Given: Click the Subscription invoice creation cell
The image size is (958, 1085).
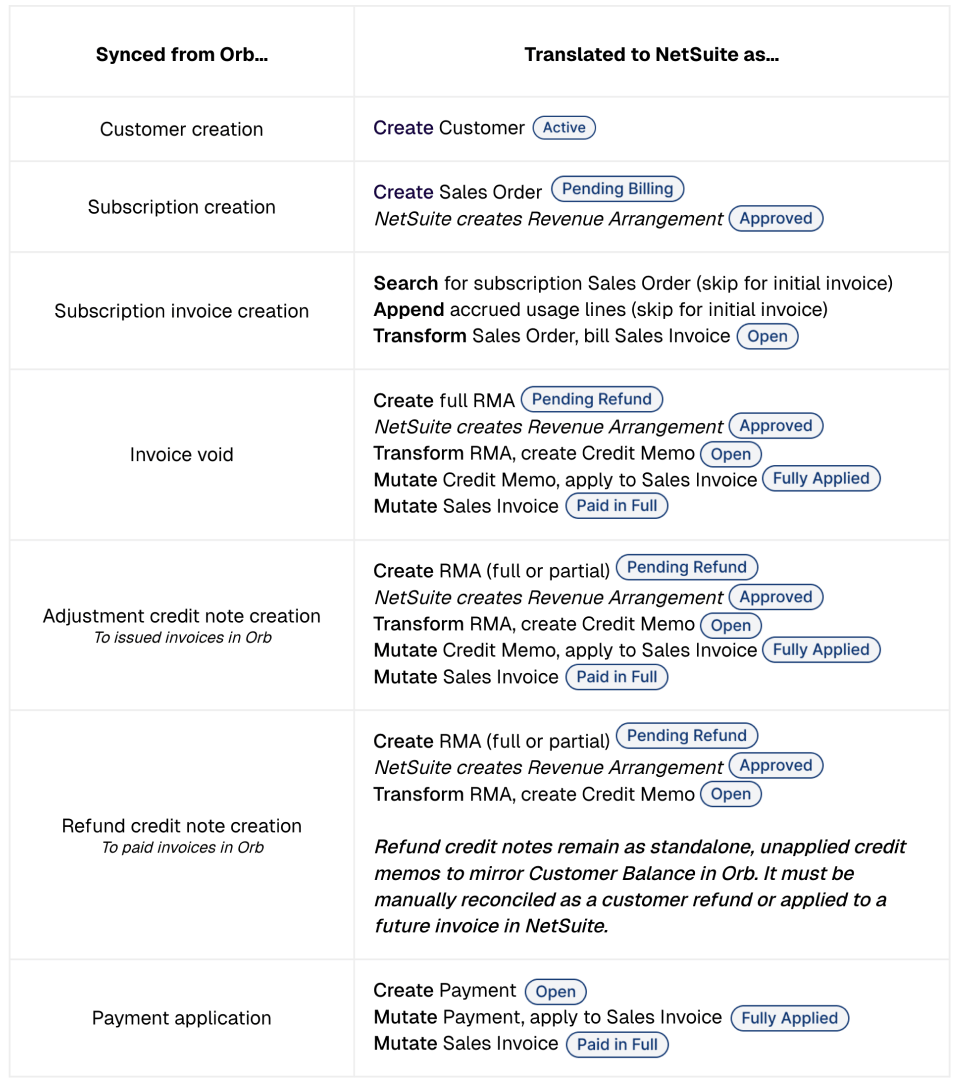Looking at the screenshot, I should [181, 311].
